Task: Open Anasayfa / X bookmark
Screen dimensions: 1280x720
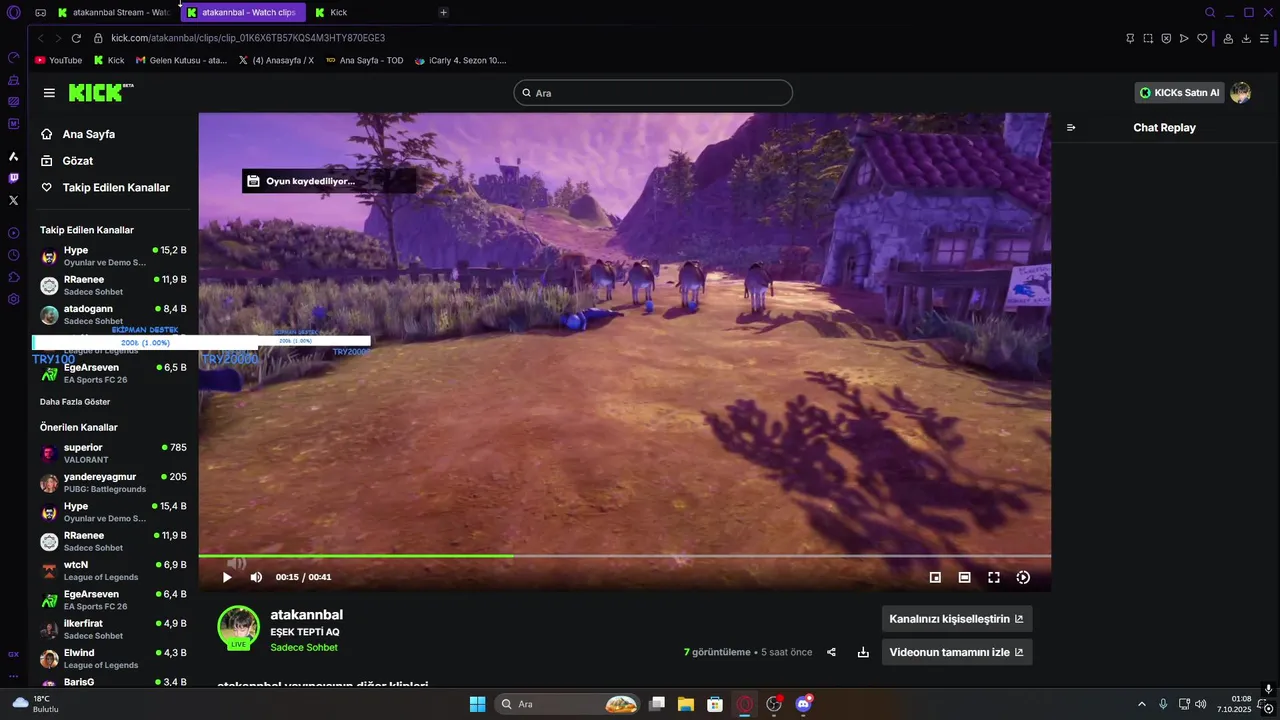Action: (x=276, y=60)
